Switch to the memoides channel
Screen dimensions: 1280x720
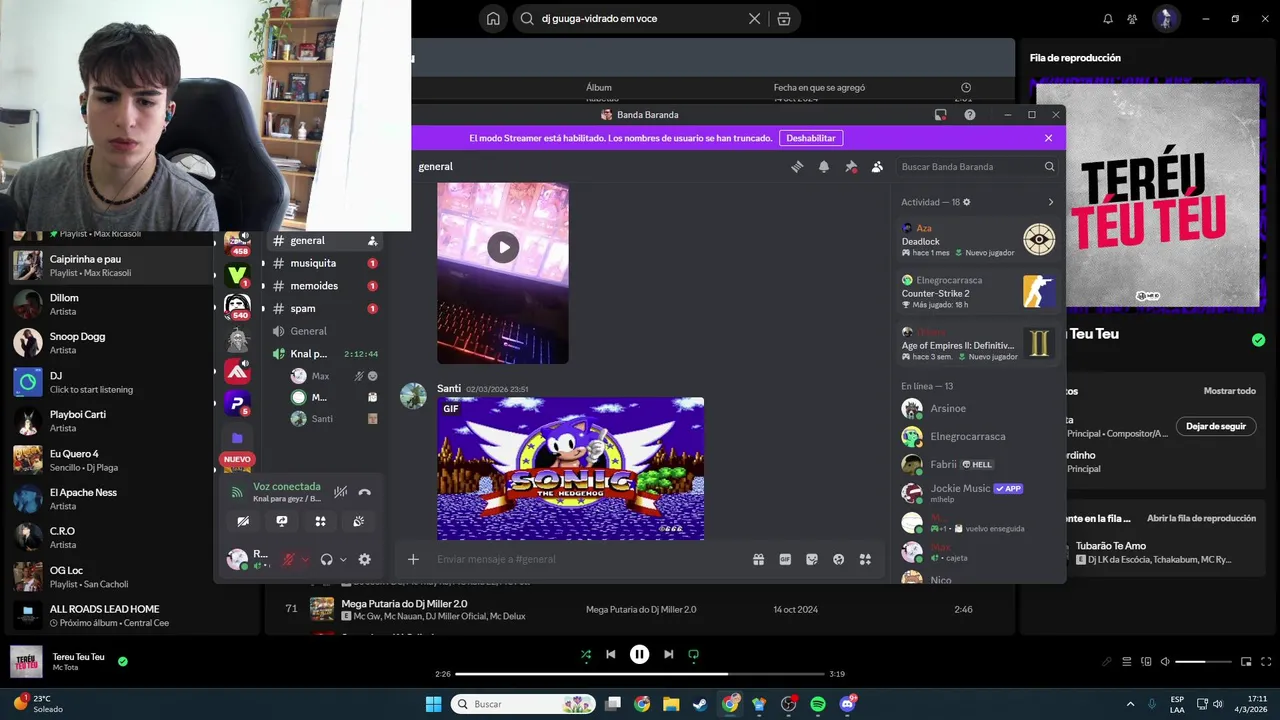point(324,286)
